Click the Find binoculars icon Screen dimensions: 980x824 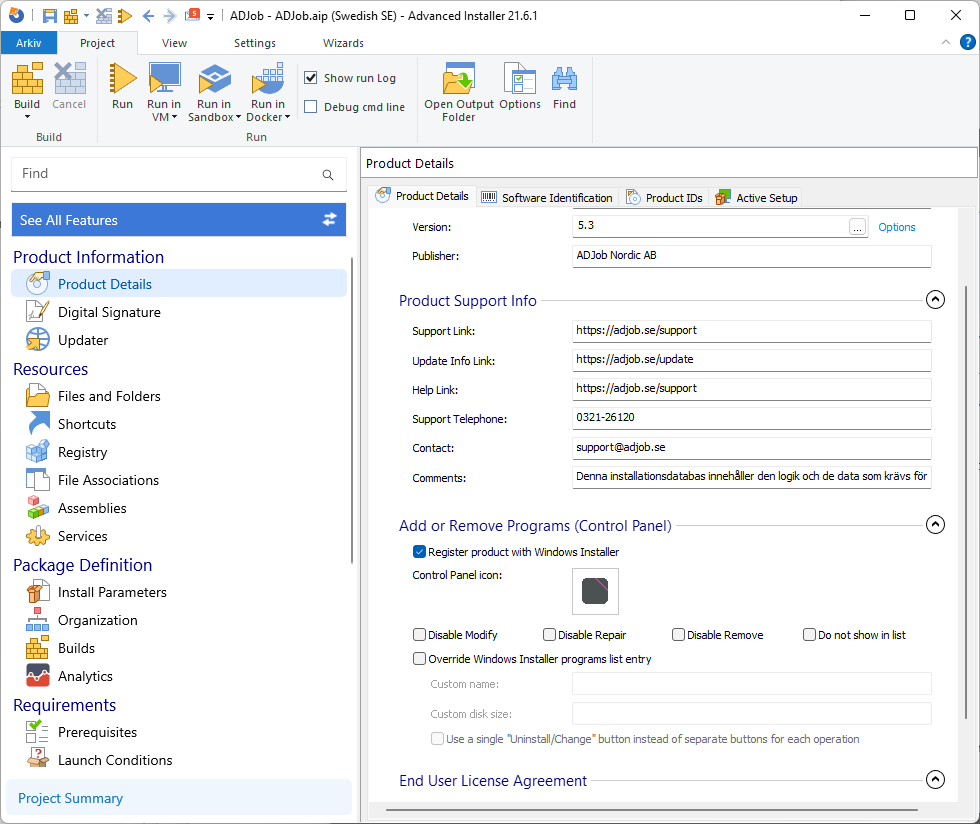tap(564, 79)
